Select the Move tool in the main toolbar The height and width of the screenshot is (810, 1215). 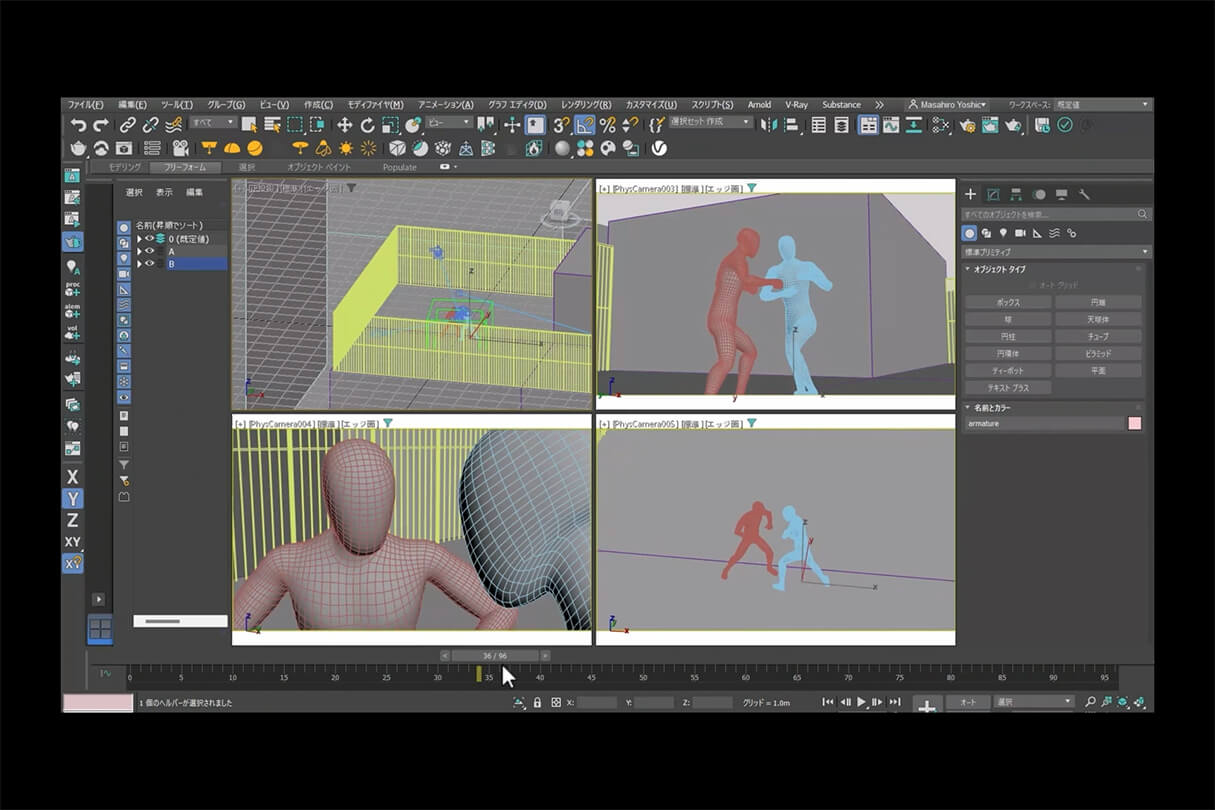(x=345, y=124)
